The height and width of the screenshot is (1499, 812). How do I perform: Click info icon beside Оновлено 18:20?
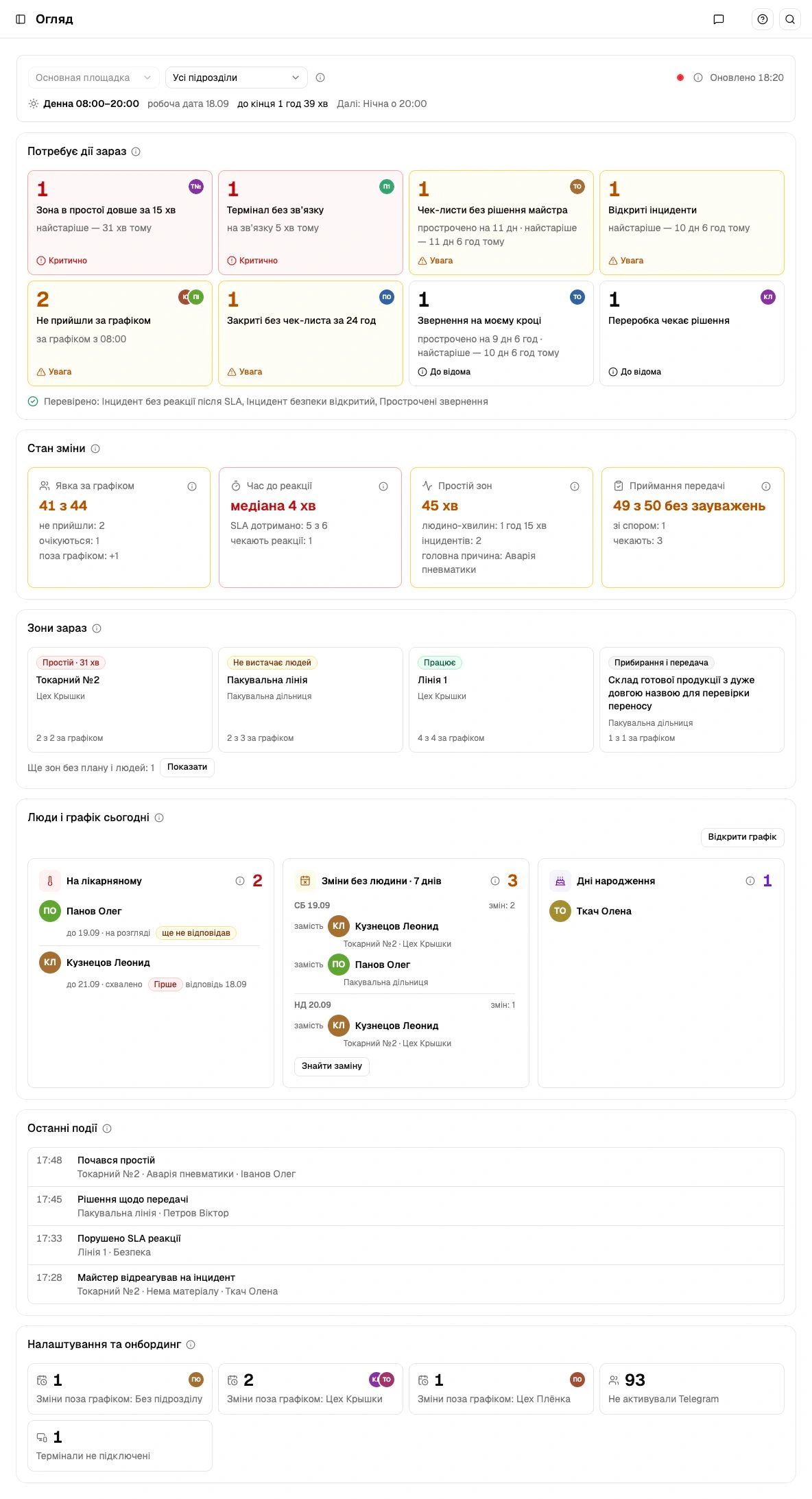698,78
